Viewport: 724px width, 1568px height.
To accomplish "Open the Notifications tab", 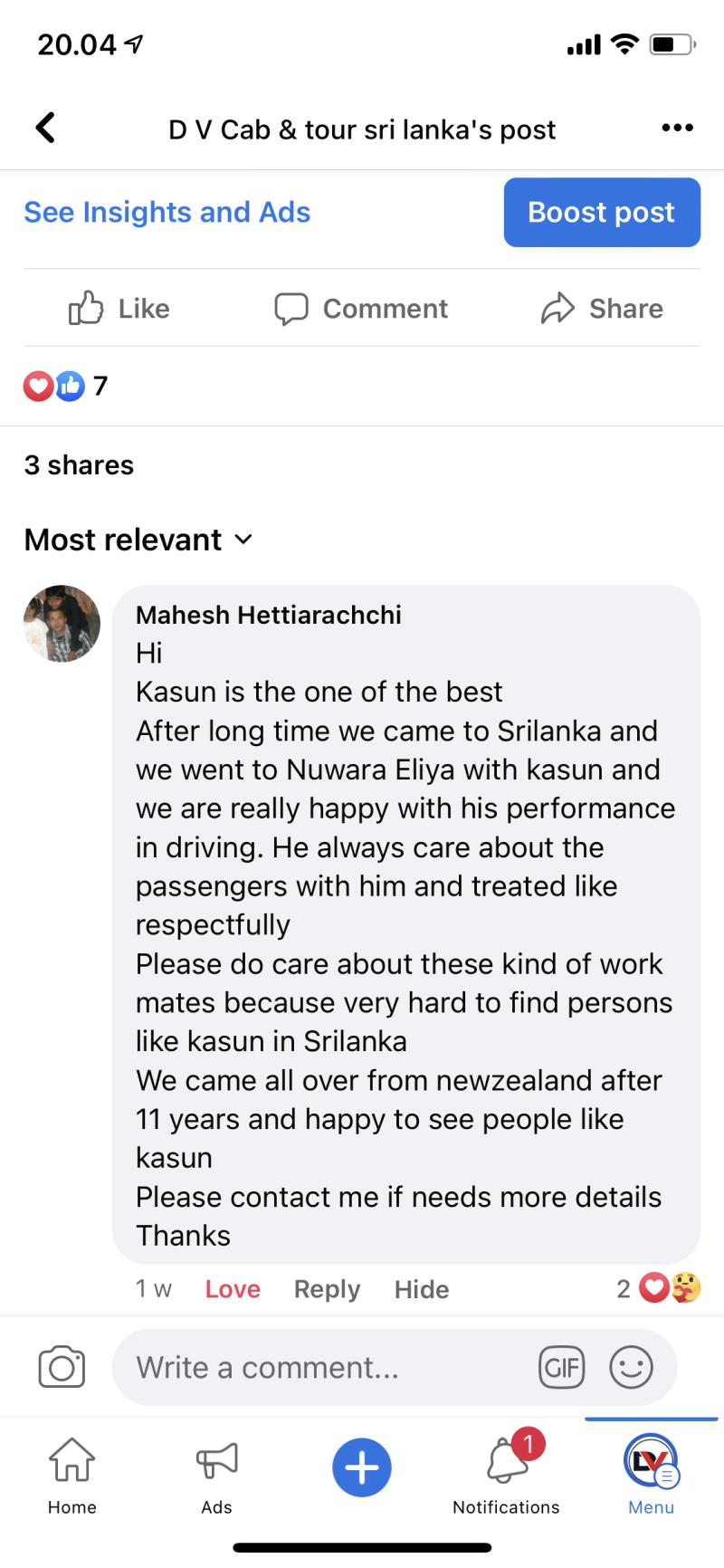I will click(x=506, y=1477).
